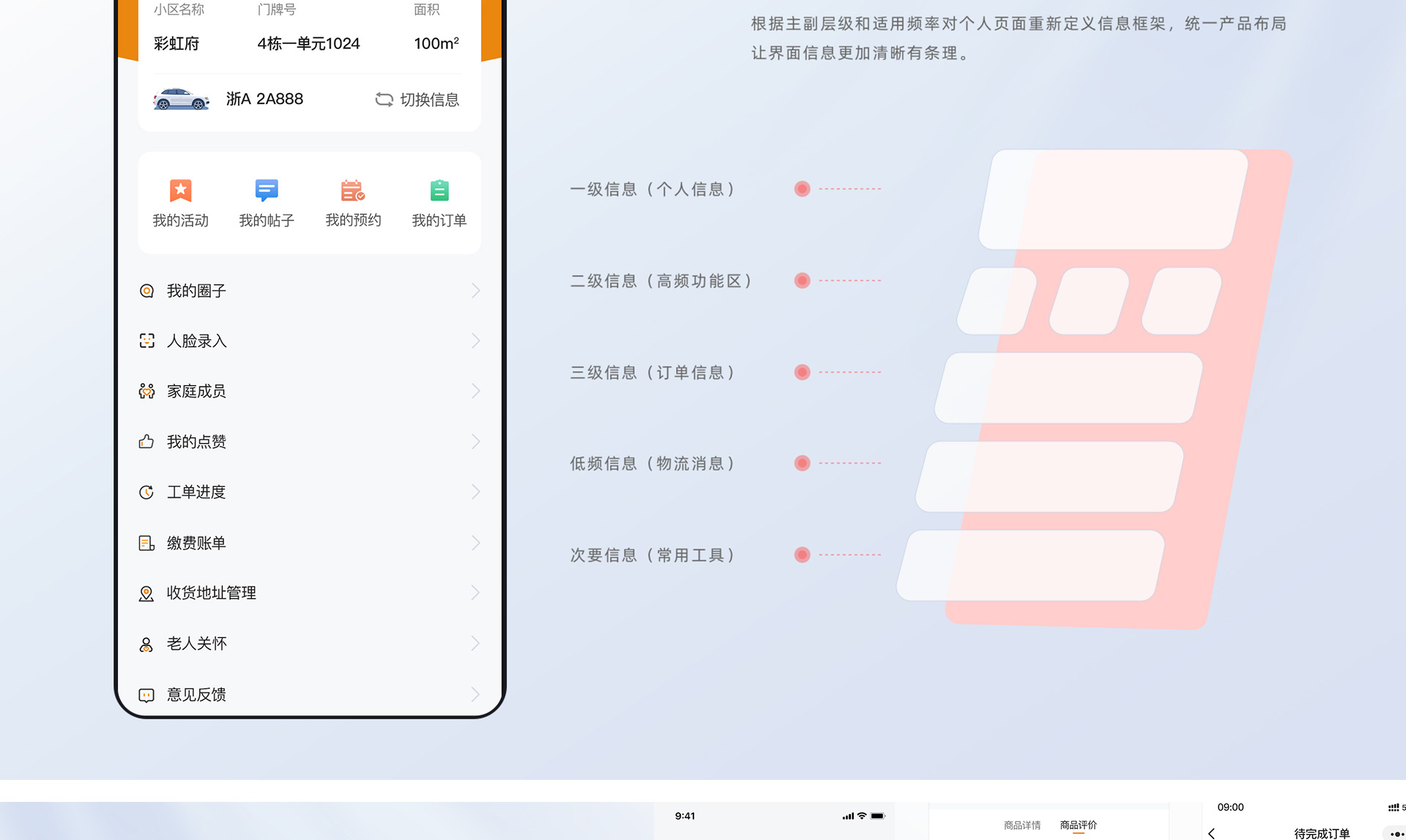Click the red marker beside 一级信息
This screenshot has height=840, width=1406.
(801, 188)
